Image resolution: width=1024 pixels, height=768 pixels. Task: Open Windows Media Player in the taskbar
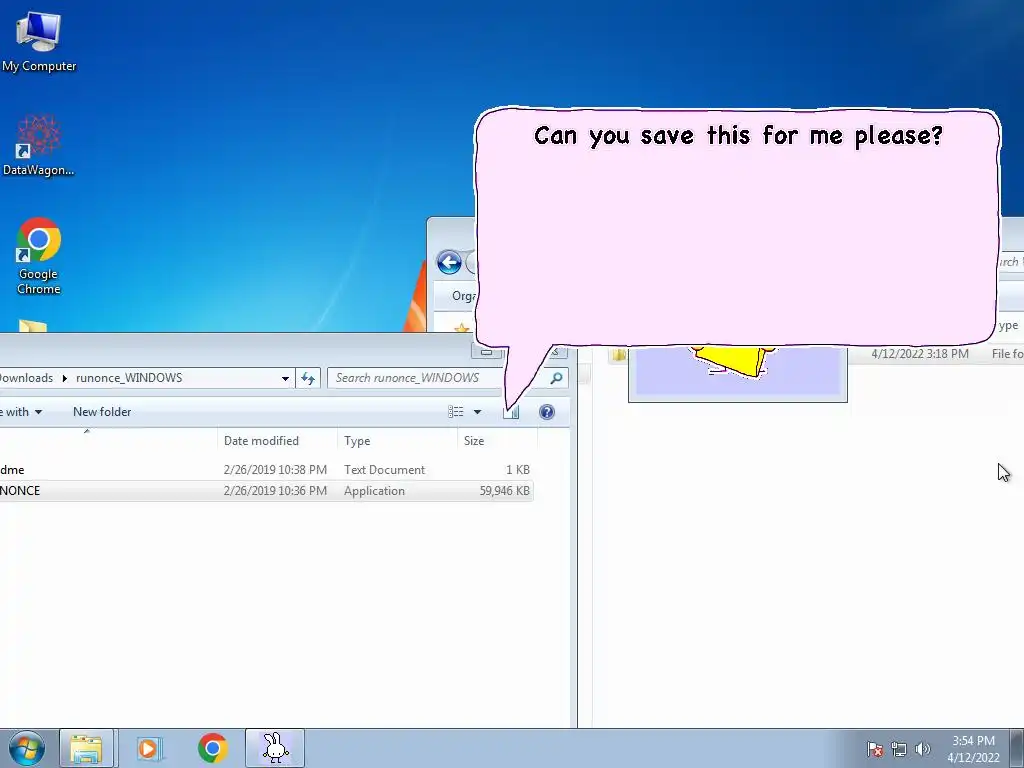tap(149, 748)
